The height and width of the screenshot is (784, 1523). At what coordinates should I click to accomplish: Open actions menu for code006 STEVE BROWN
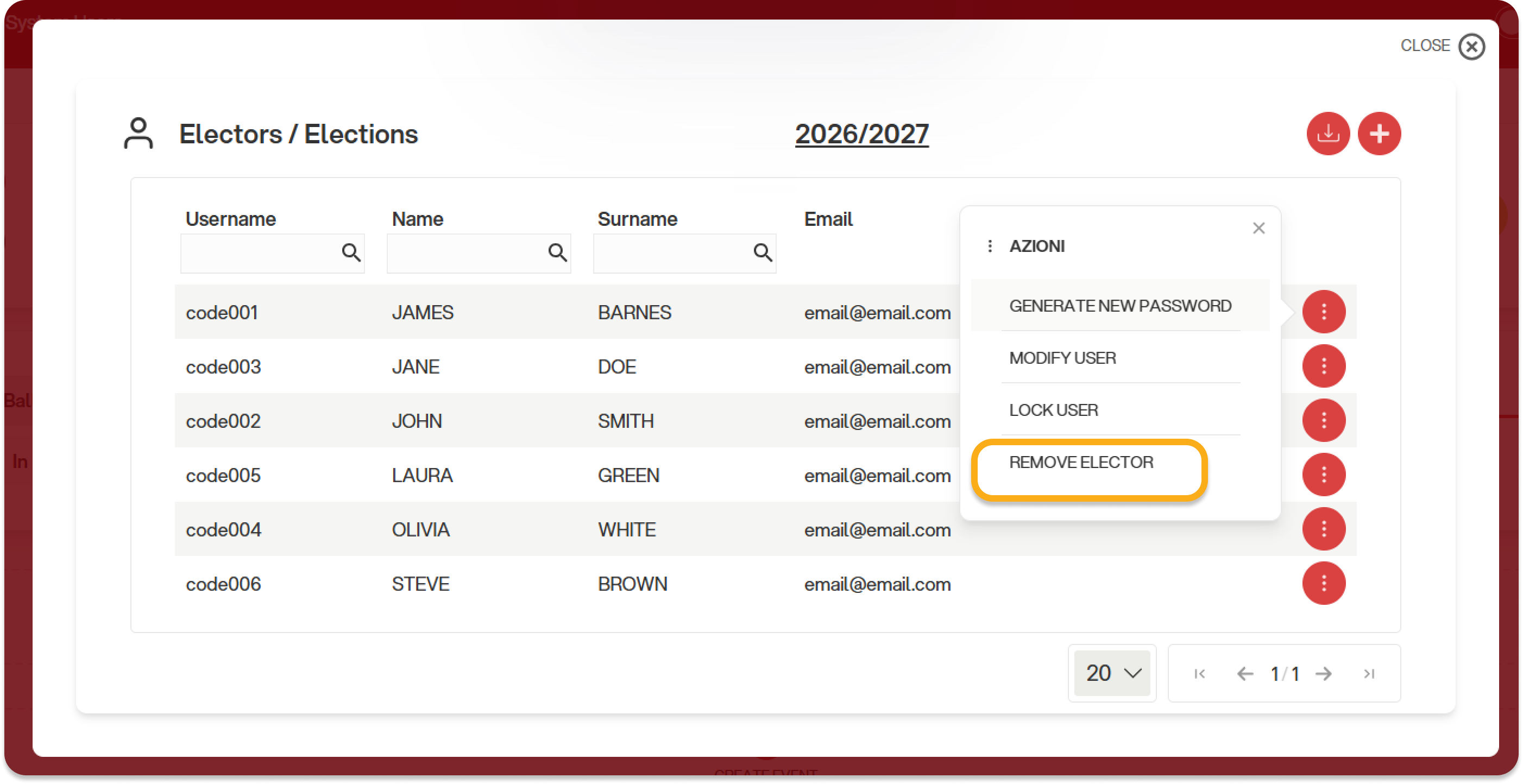(x=1323, y=584)
